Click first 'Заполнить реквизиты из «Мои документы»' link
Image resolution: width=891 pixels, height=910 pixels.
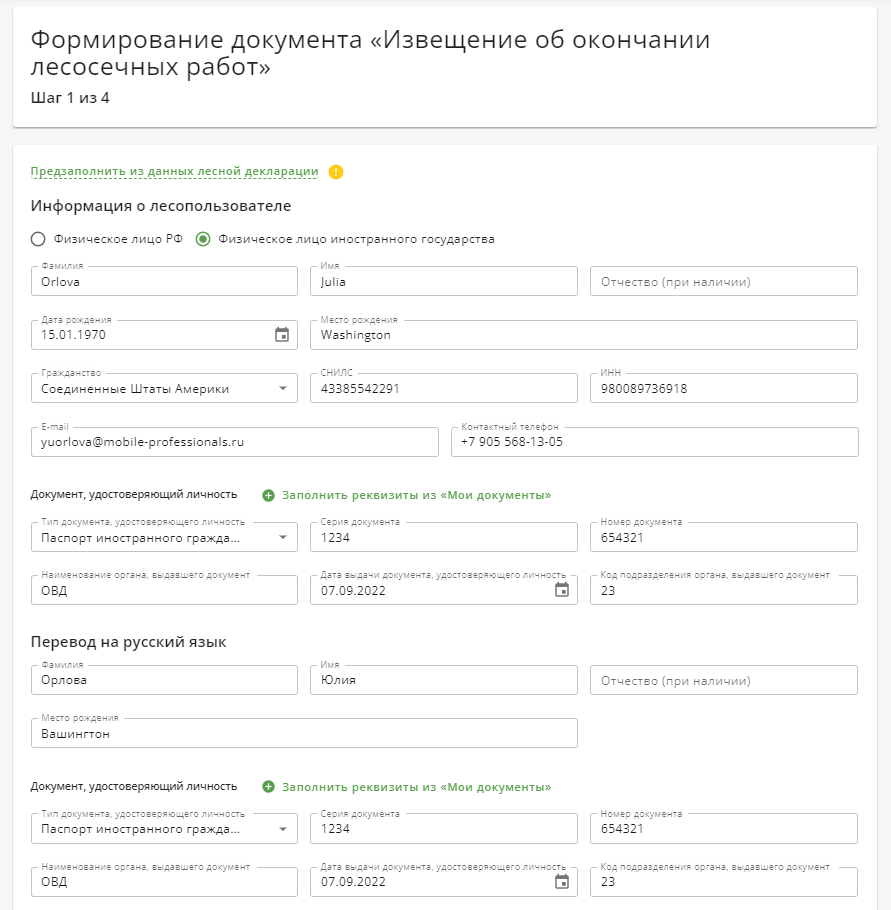click(416, 495)
